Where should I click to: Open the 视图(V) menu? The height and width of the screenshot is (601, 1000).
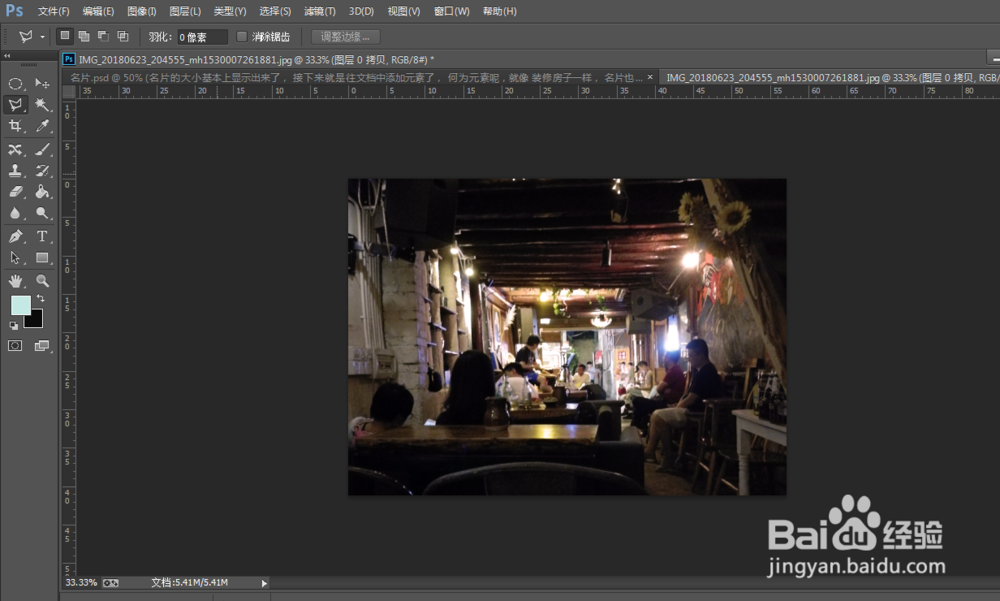404,11
